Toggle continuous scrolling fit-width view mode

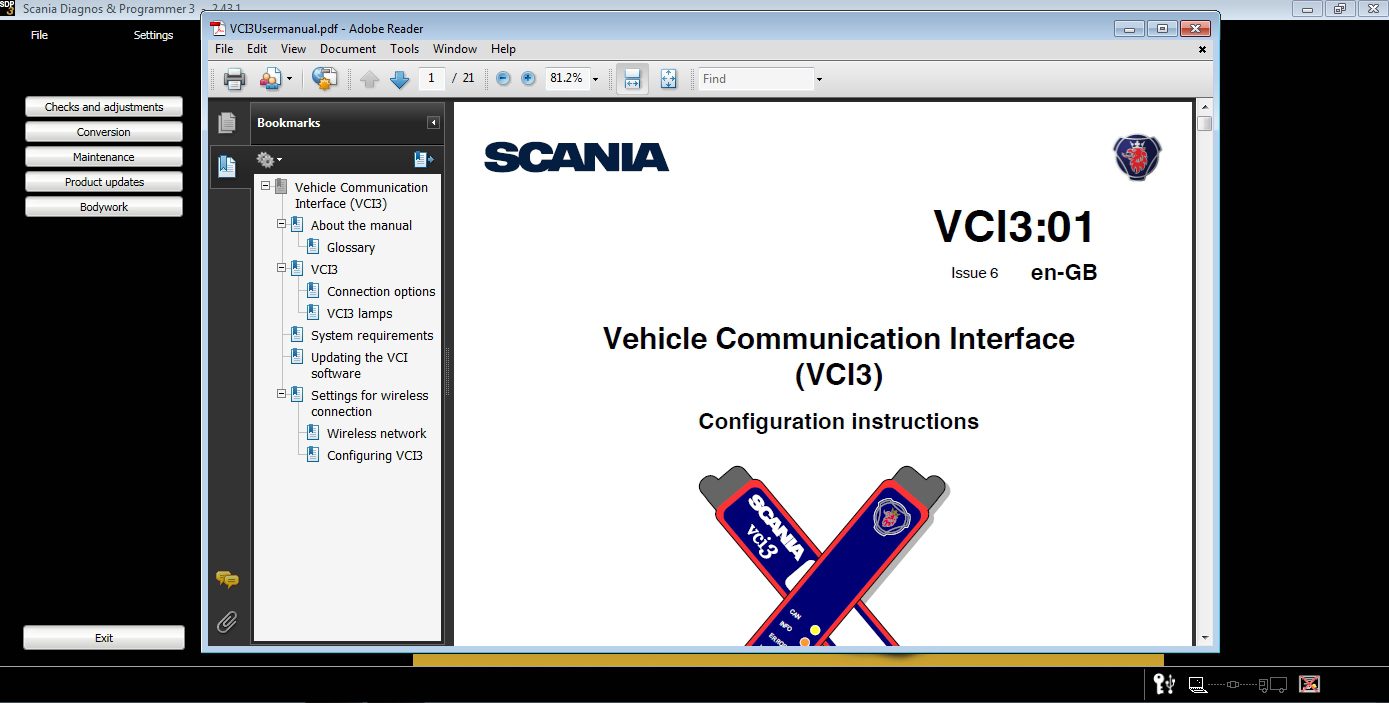tap(632, 78)
